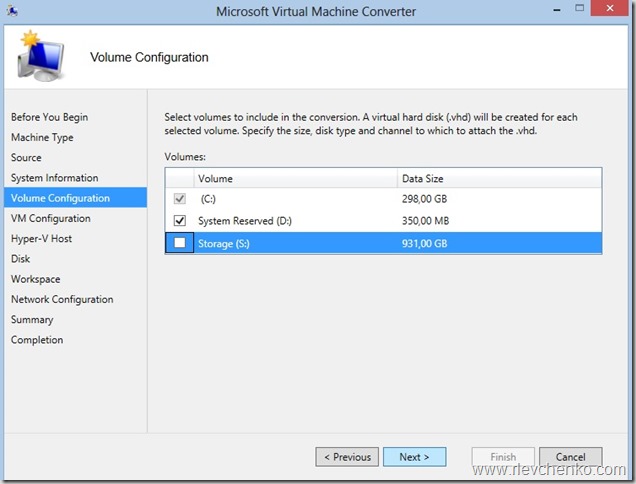
Task: Click the 931,00 GB data size cell
Action: pos(424,243)
